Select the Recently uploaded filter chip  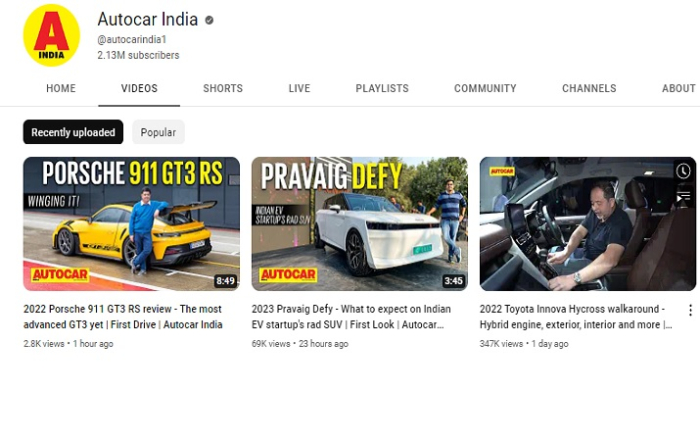(73, 132)
